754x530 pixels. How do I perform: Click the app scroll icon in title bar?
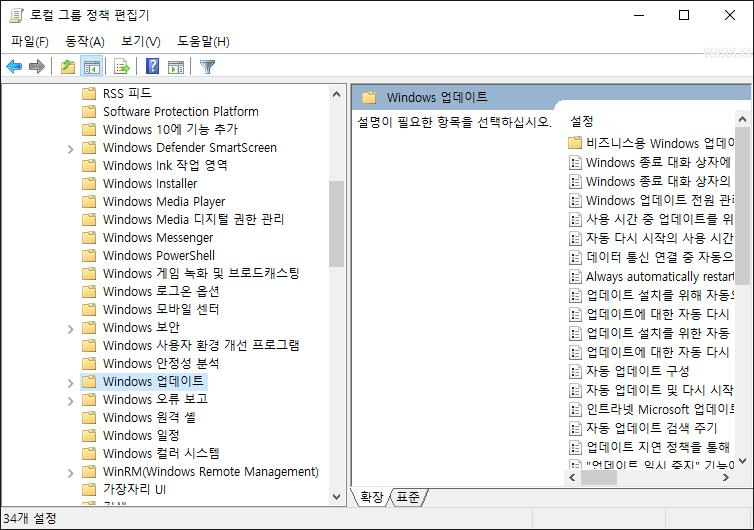(x=16, y=15)
